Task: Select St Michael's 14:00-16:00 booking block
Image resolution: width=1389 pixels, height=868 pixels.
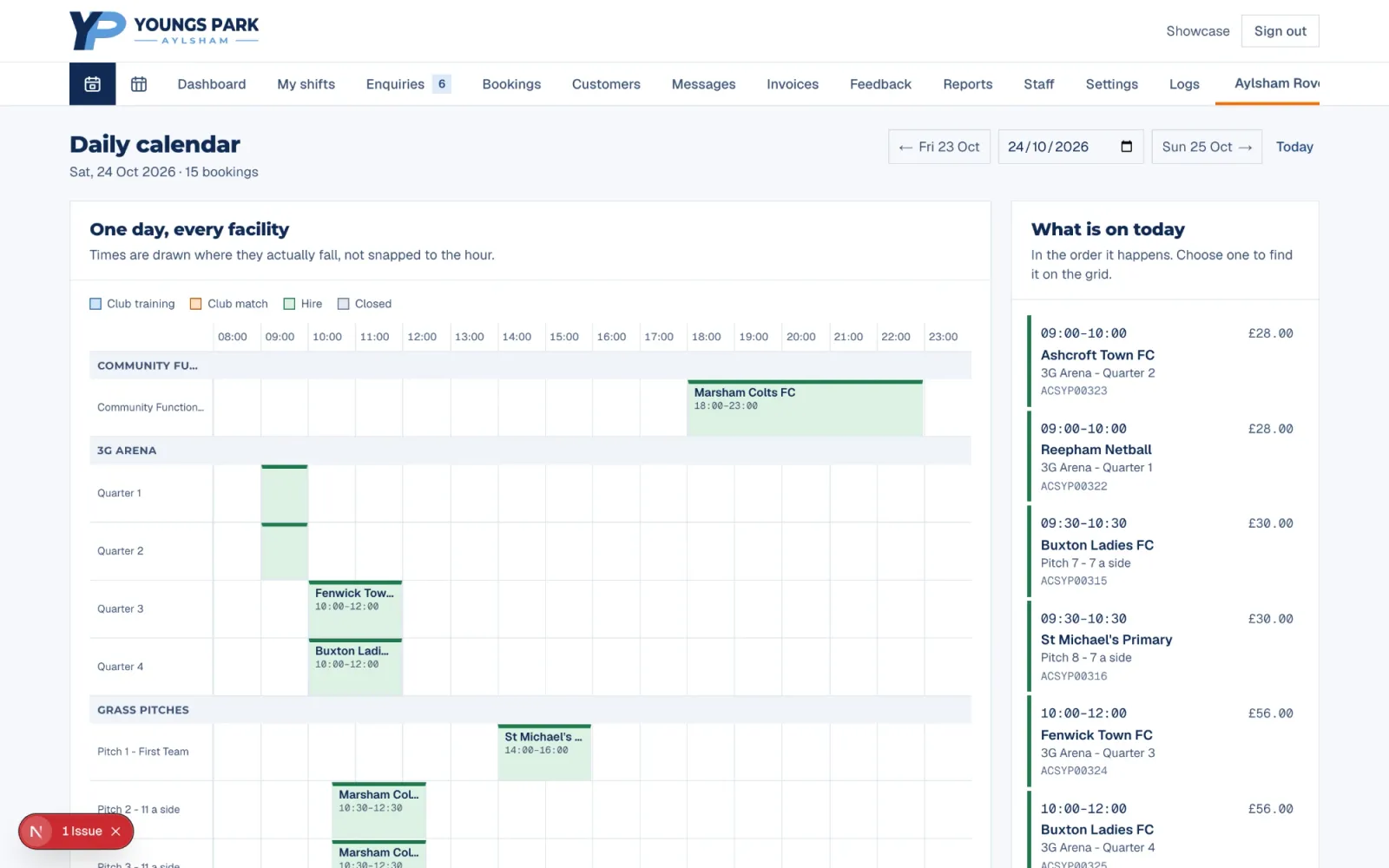Action: coord(544,752)
